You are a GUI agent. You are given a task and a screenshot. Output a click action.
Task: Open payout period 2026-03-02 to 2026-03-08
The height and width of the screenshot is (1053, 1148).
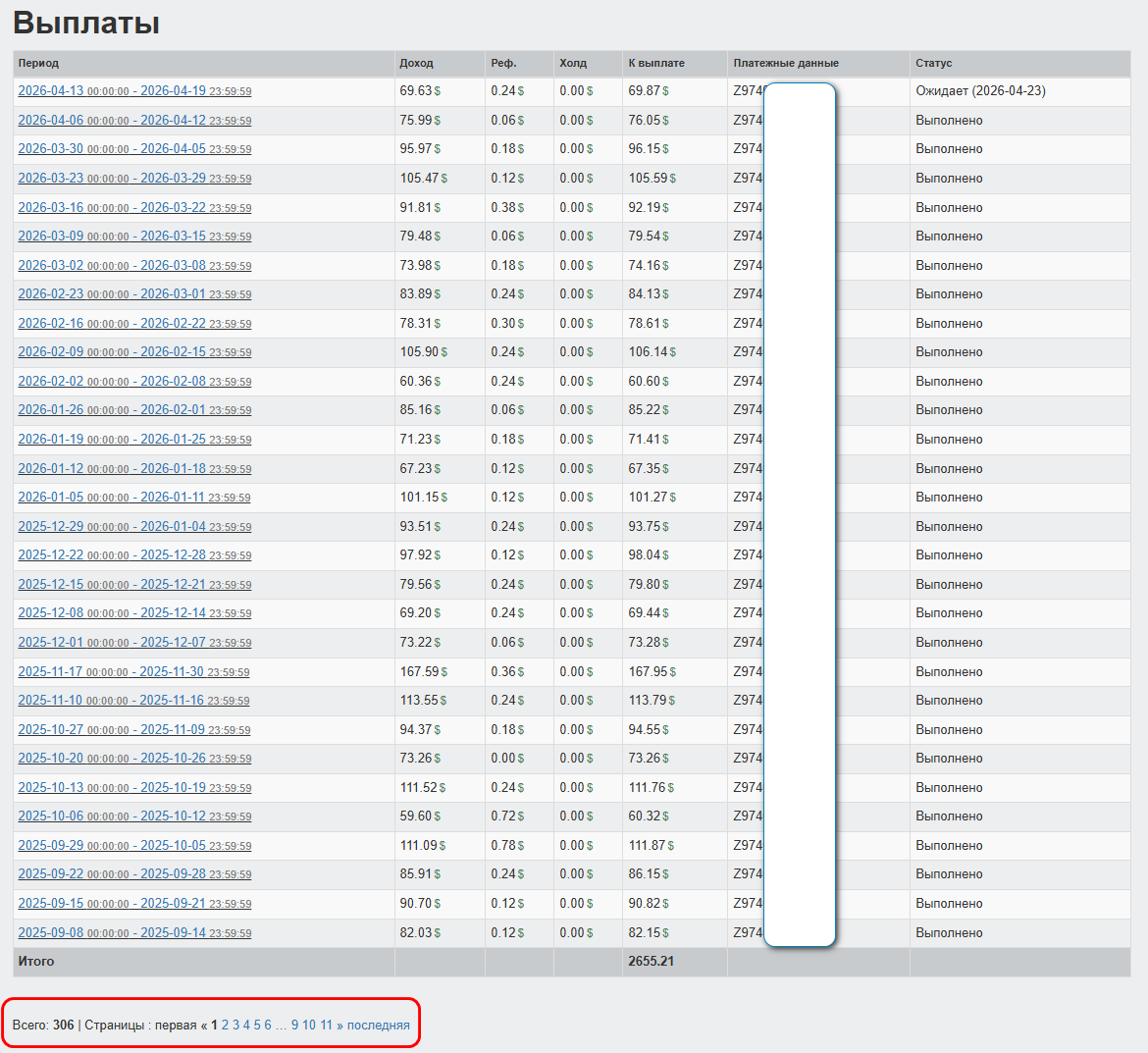(x=134, y=265)
